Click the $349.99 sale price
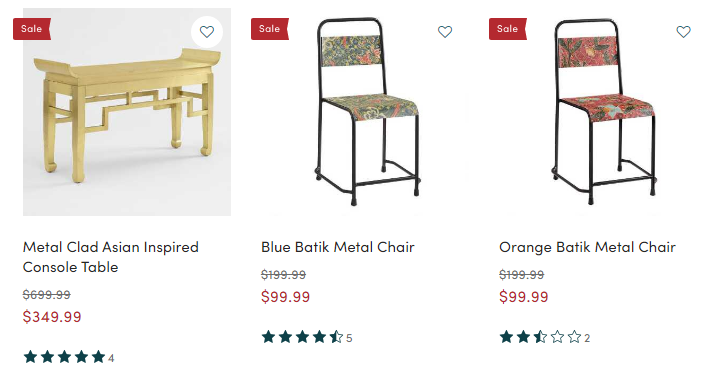The width and height of the screenshot is (702, 389). [52, 317]
